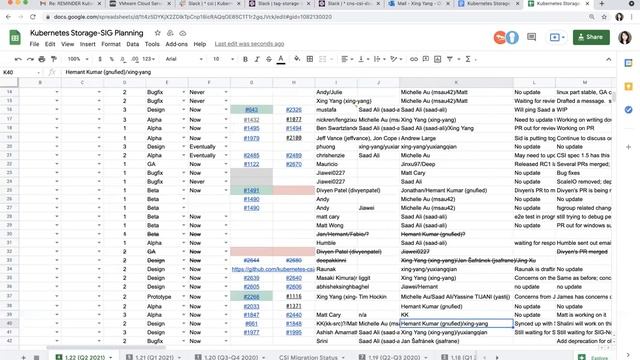Undo the last action

[18, 59]
